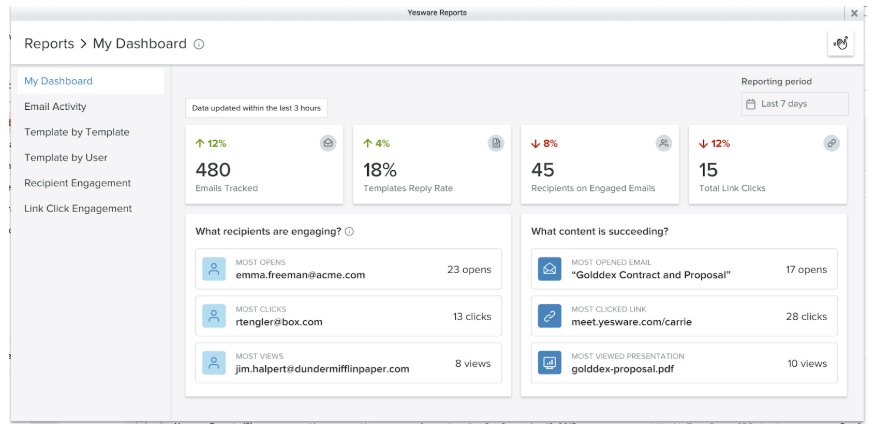
Task: Open Recipient Engagement report
Action: [x=78, y=183]
